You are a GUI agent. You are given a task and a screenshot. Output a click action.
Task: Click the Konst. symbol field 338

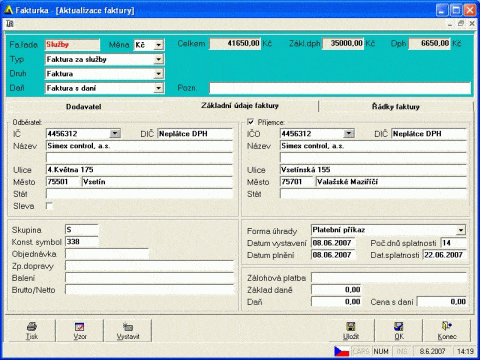click(82, 242)
